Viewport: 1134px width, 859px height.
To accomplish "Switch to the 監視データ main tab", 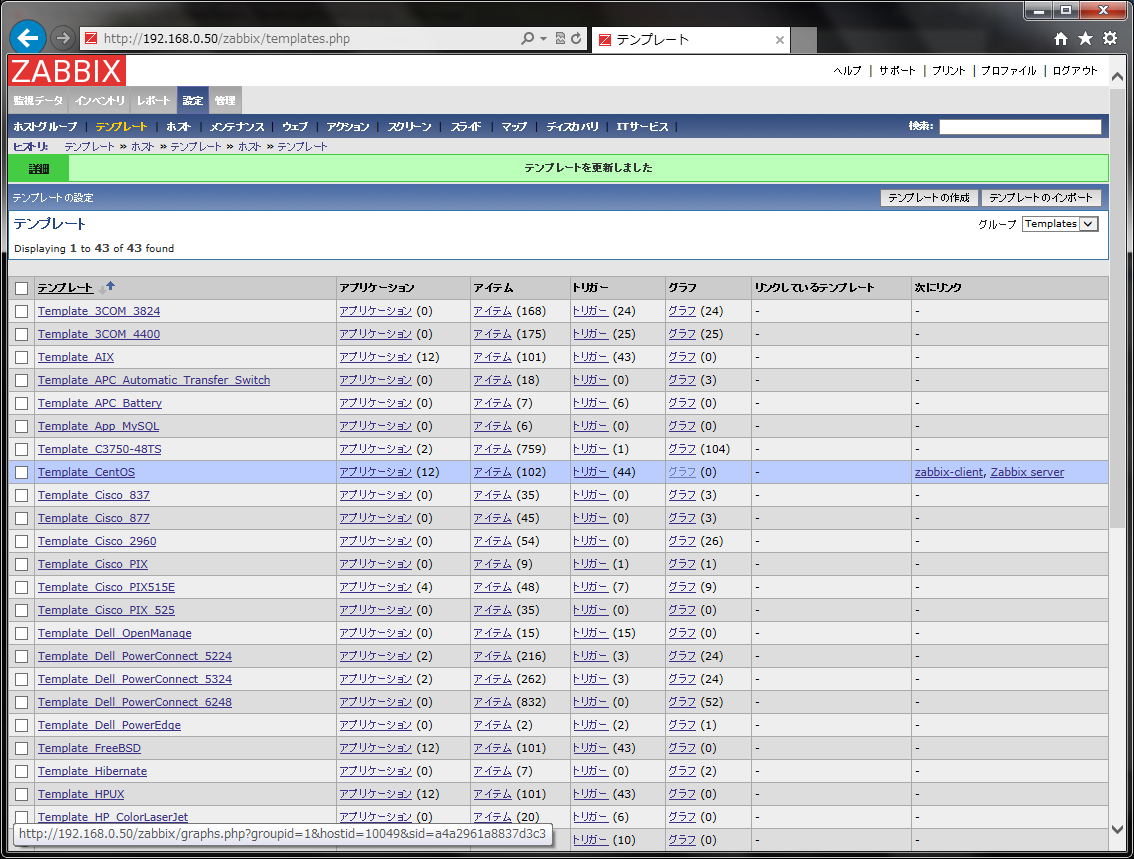I will point(38,101).
